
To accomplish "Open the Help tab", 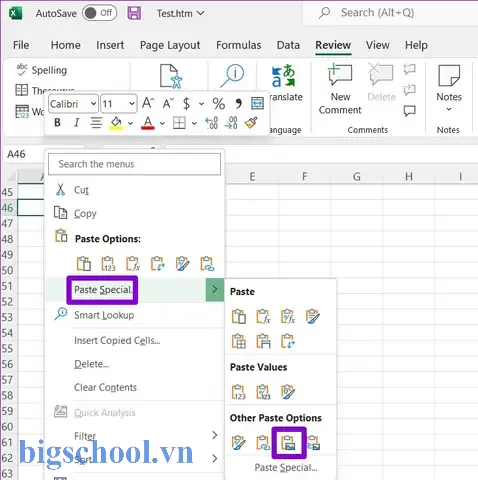I will click(x=416, y=45).
